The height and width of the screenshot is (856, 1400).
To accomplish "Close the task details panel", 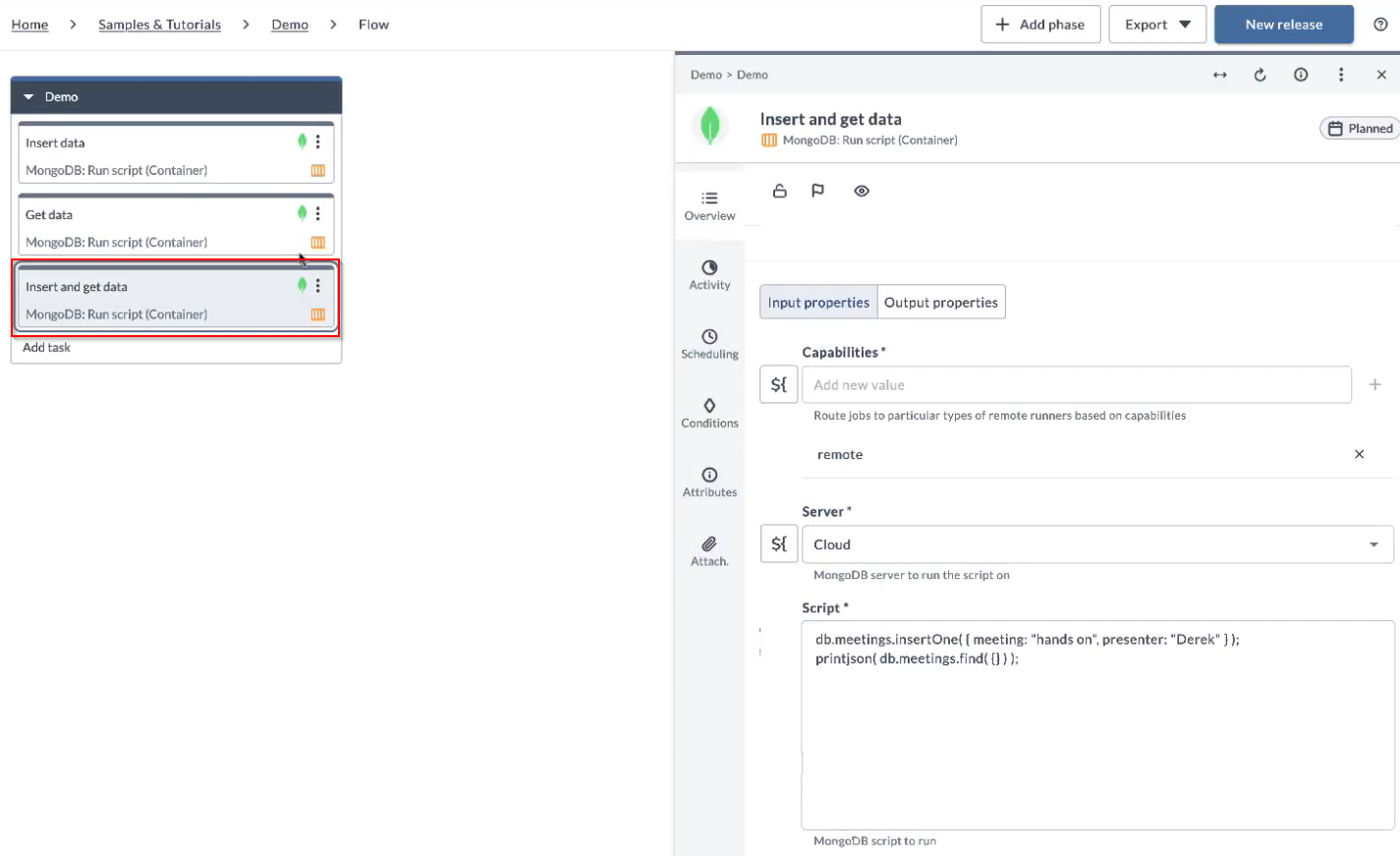I will point(1381,75).
